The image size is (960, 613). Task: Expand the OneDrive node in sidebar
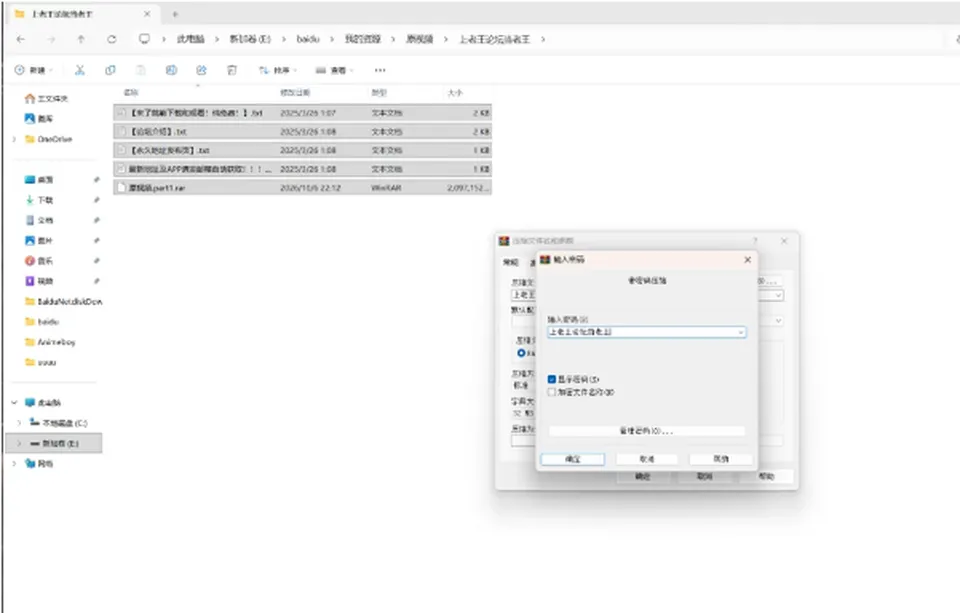point(14,140)
